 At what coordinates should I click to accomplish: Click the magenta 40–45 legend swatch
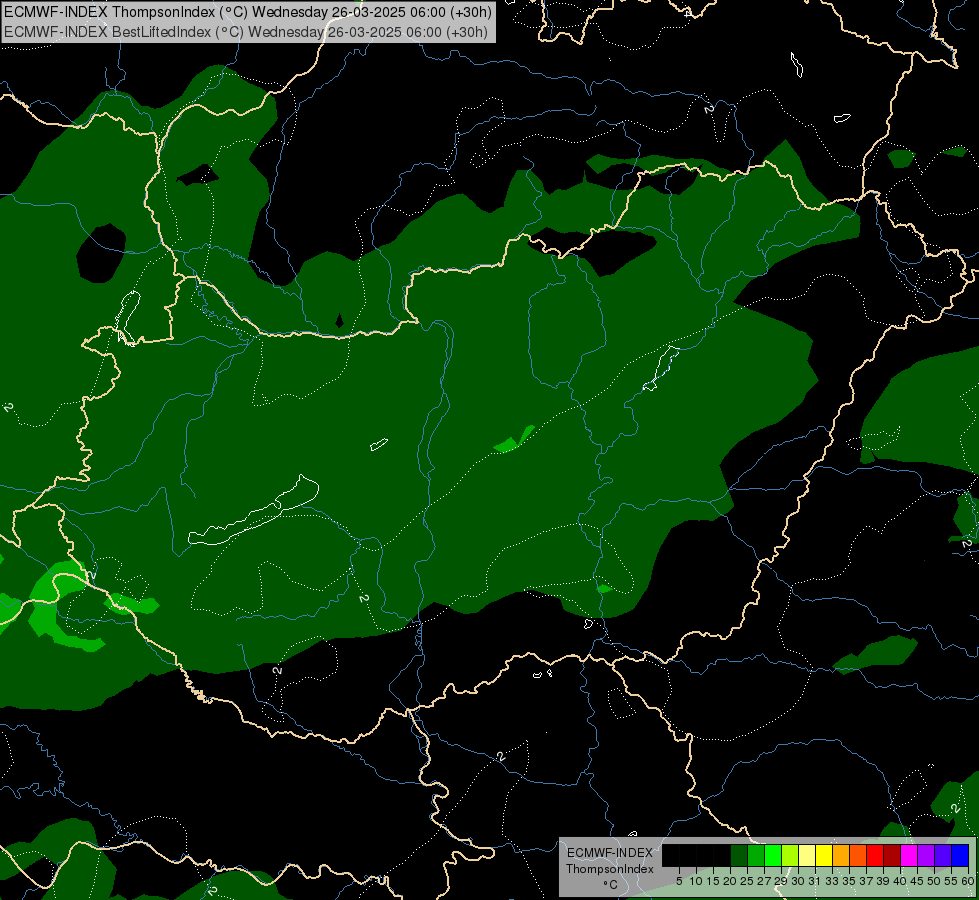pyautogui.click(x=909, y=855)
